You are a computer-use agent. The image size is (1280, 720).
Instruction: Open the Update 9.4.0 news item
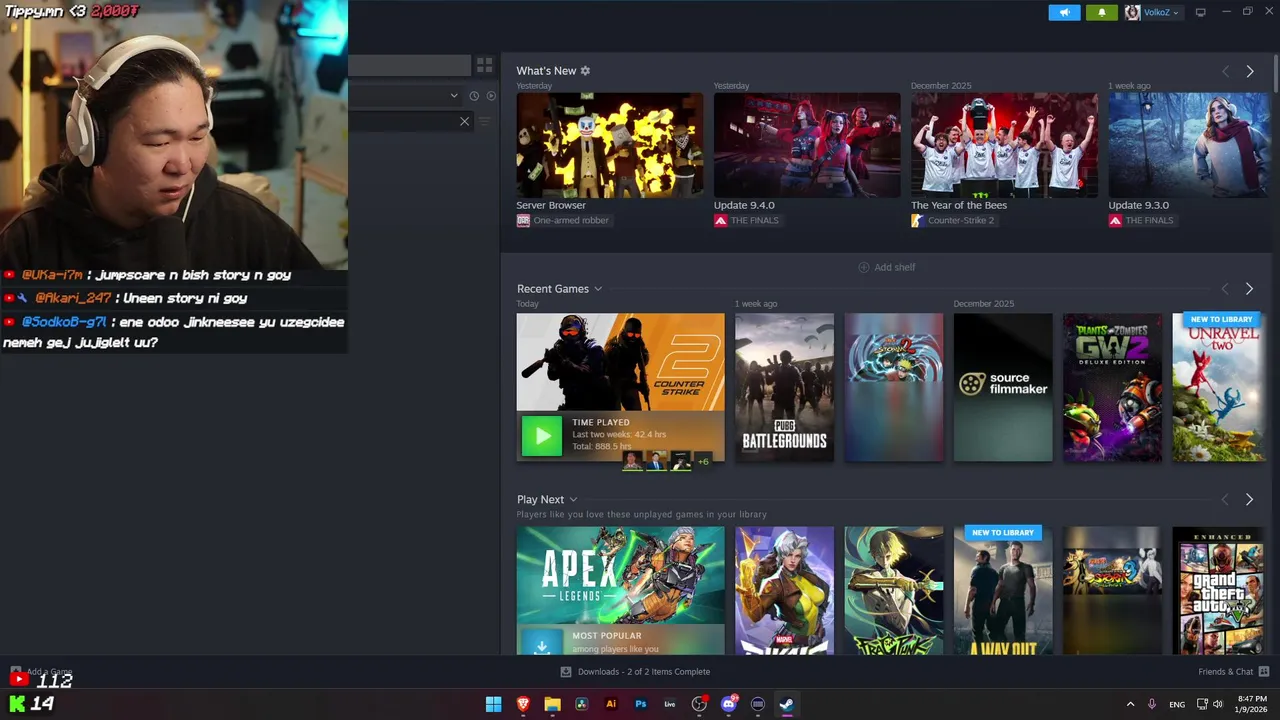pos(807,145)
